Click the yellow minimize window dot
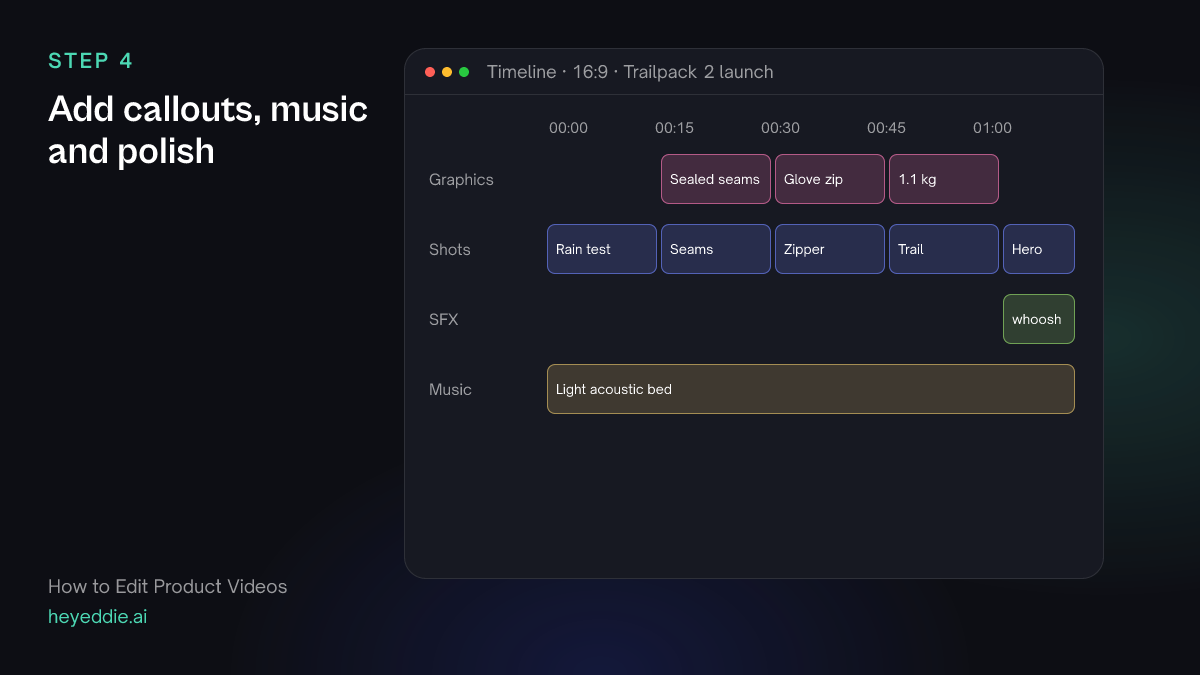 (447, 72)
